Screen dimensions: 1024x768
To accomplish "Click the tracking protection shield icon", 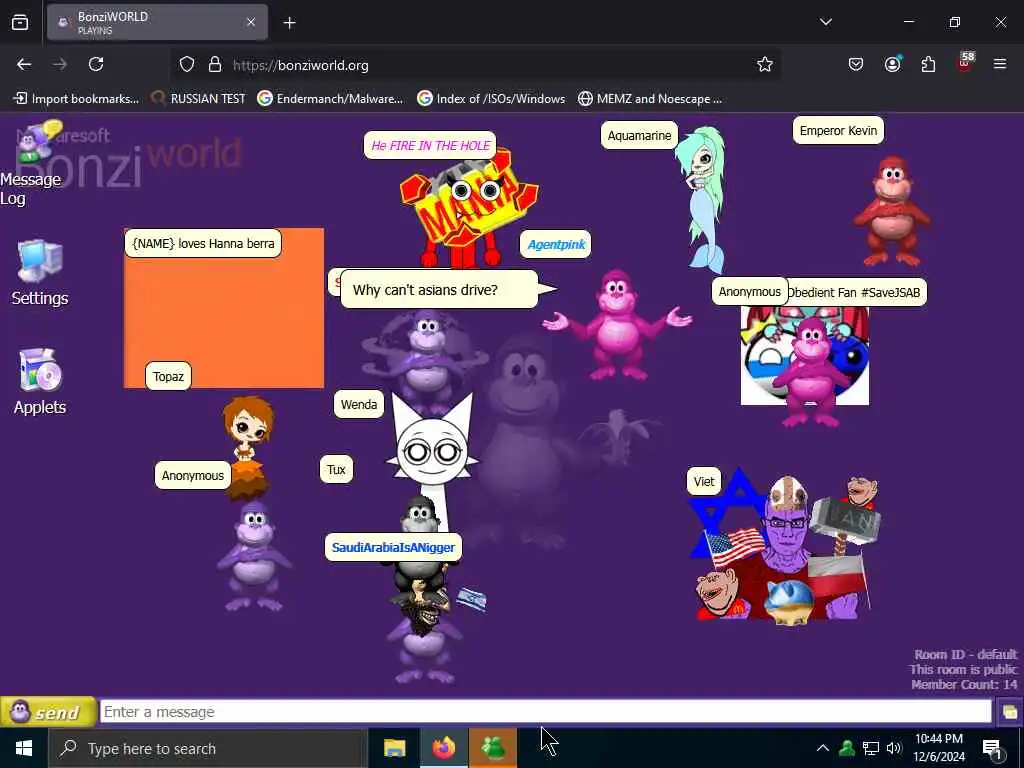I will coord(187,65).
